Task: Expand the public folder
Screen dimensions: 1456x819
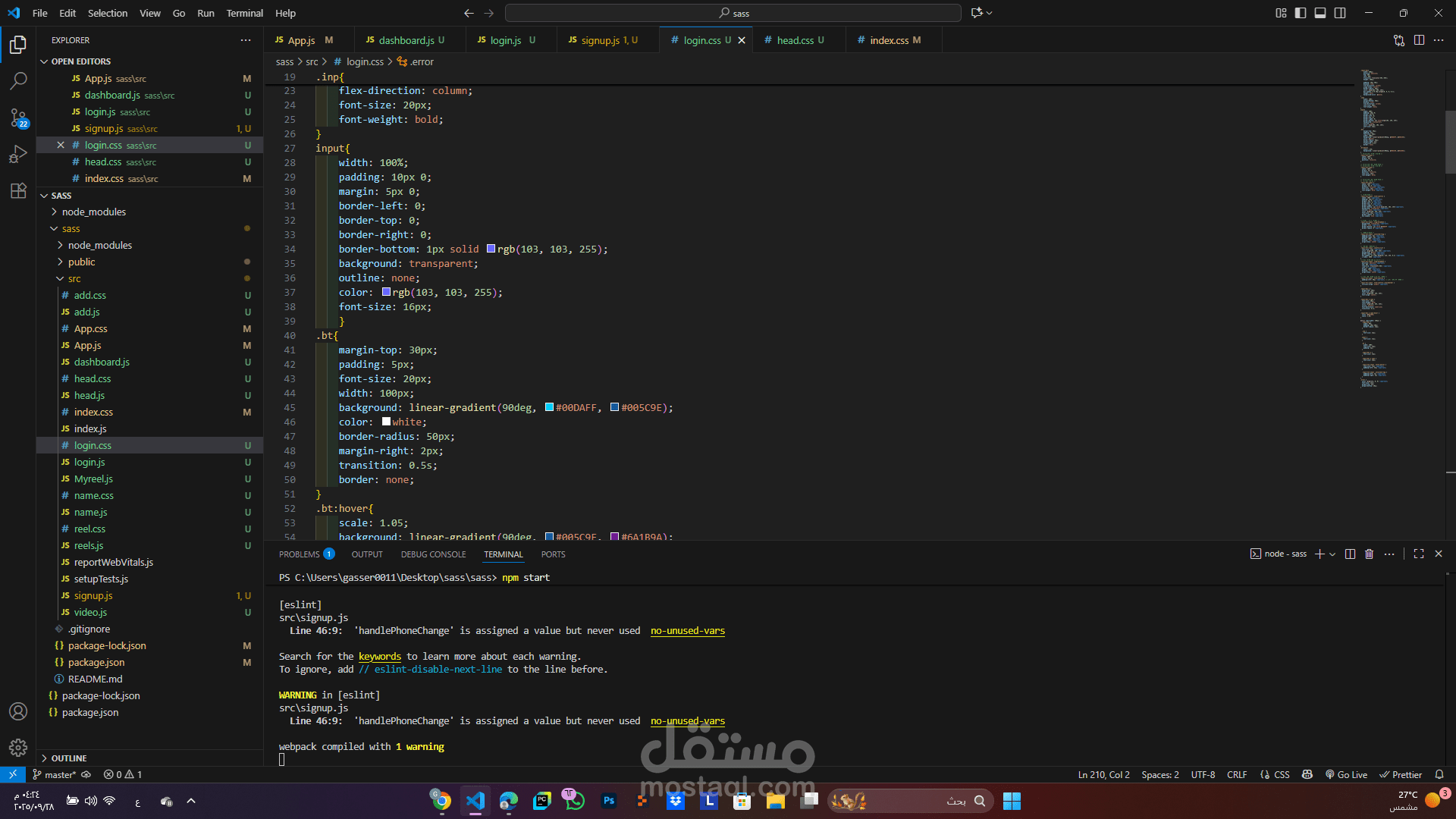Action: click(x=81, y=262)
